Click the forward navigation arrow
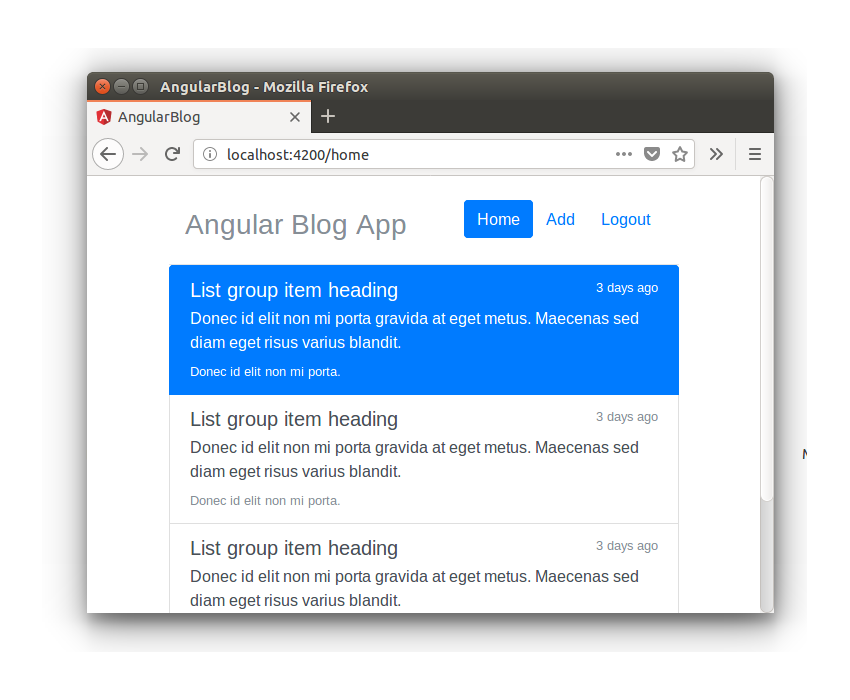 click(140, 155)
